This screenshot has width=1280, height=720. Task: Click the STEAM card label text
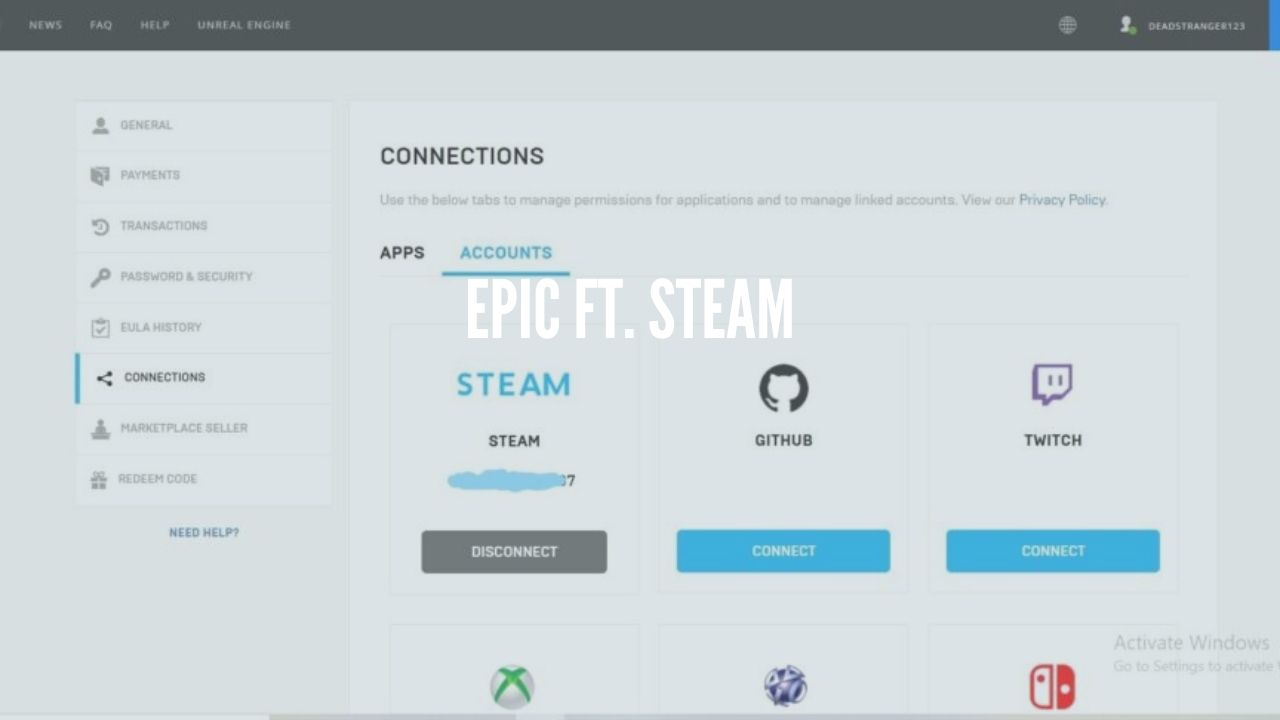(514, 441)
